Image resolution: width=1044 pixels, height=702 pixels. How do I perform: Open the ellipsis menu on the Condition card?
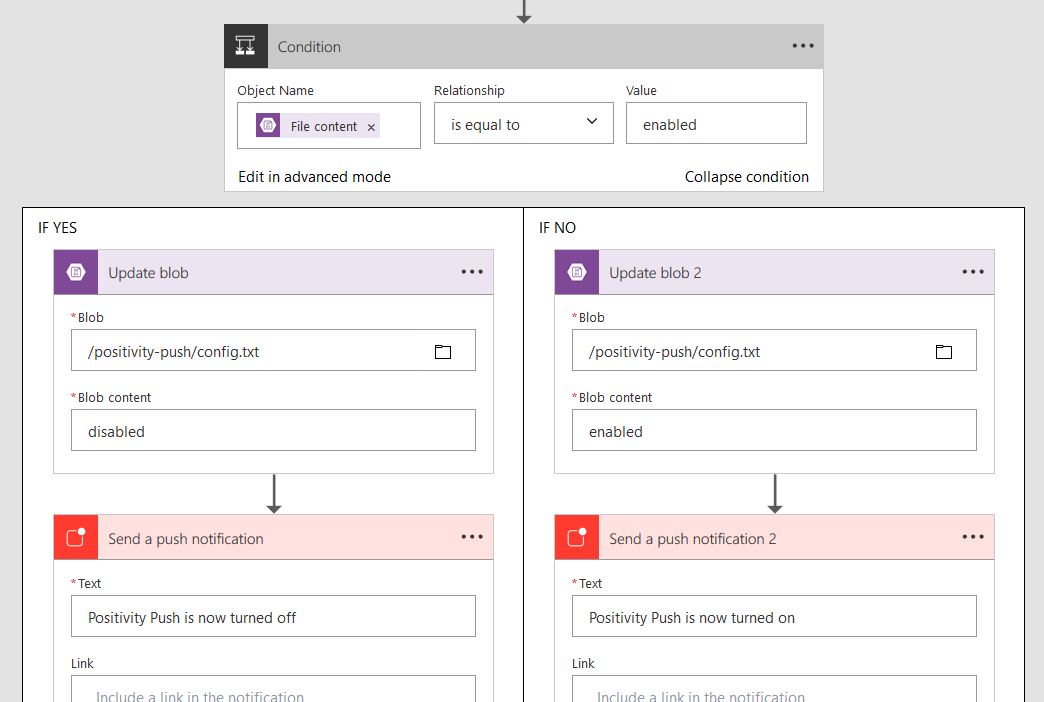[803, 46]
